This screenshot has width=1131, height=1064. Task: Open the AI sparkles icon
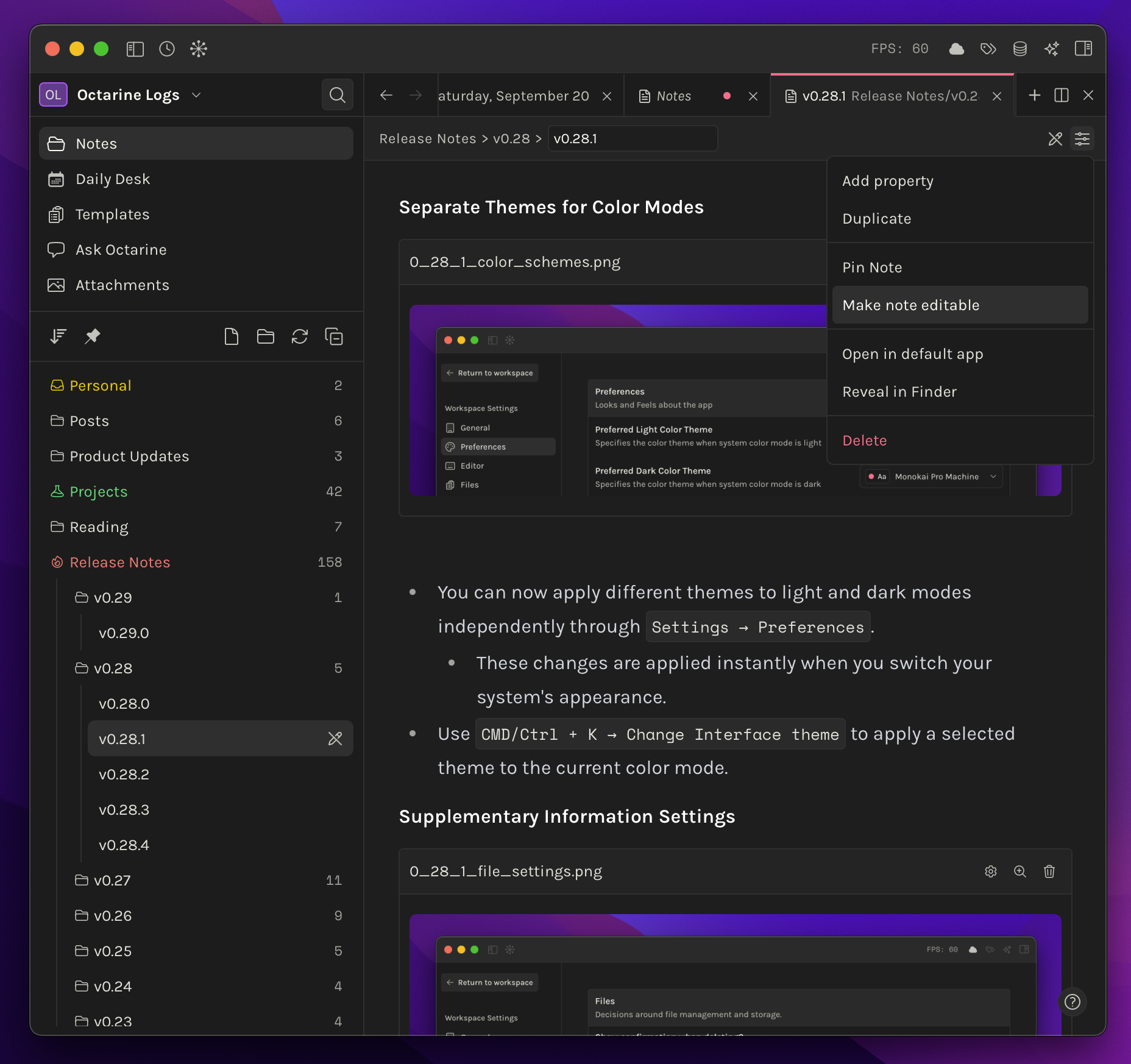(1051, 49)
